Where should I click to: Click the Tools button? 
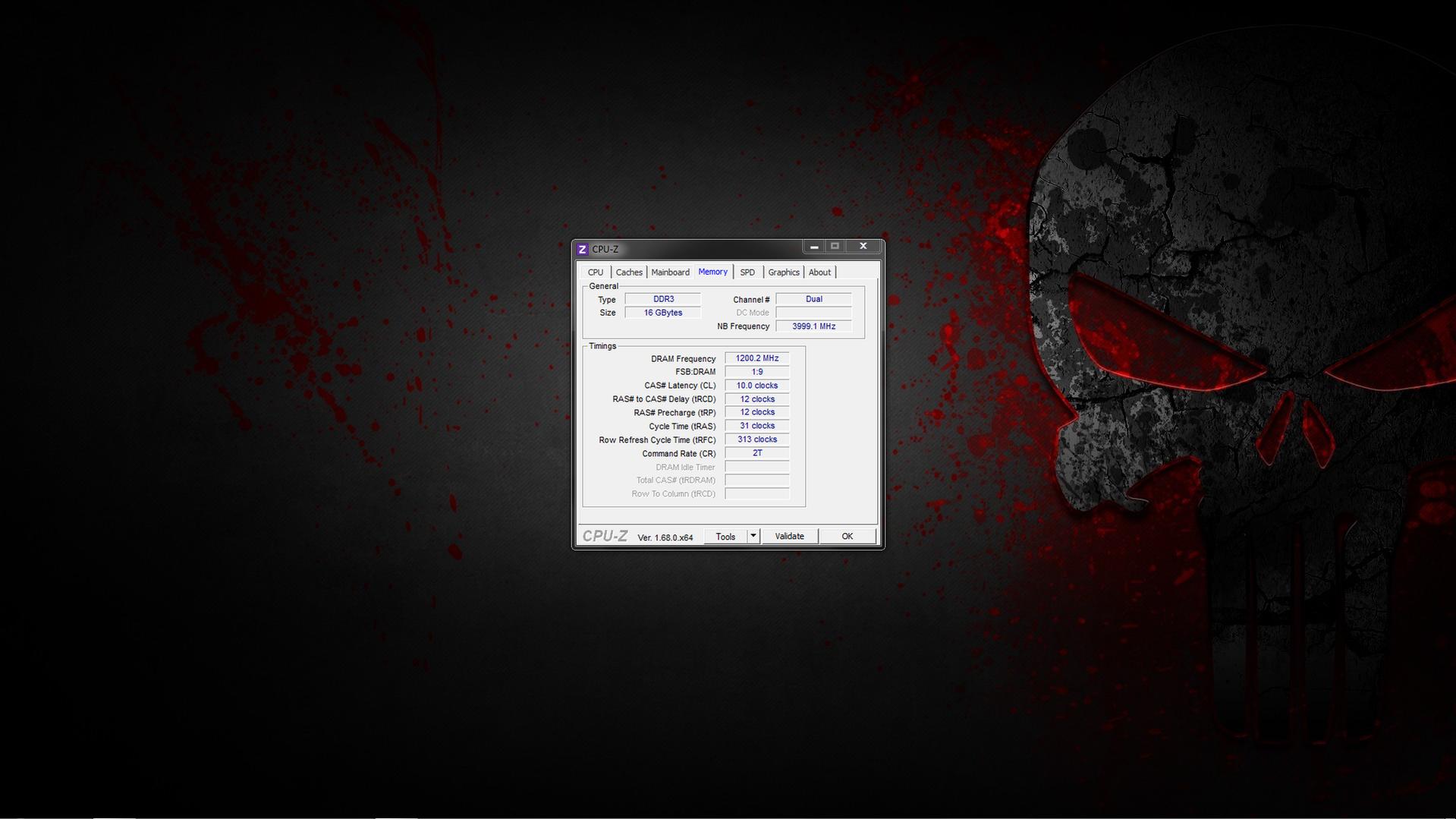tap(725, 537)
